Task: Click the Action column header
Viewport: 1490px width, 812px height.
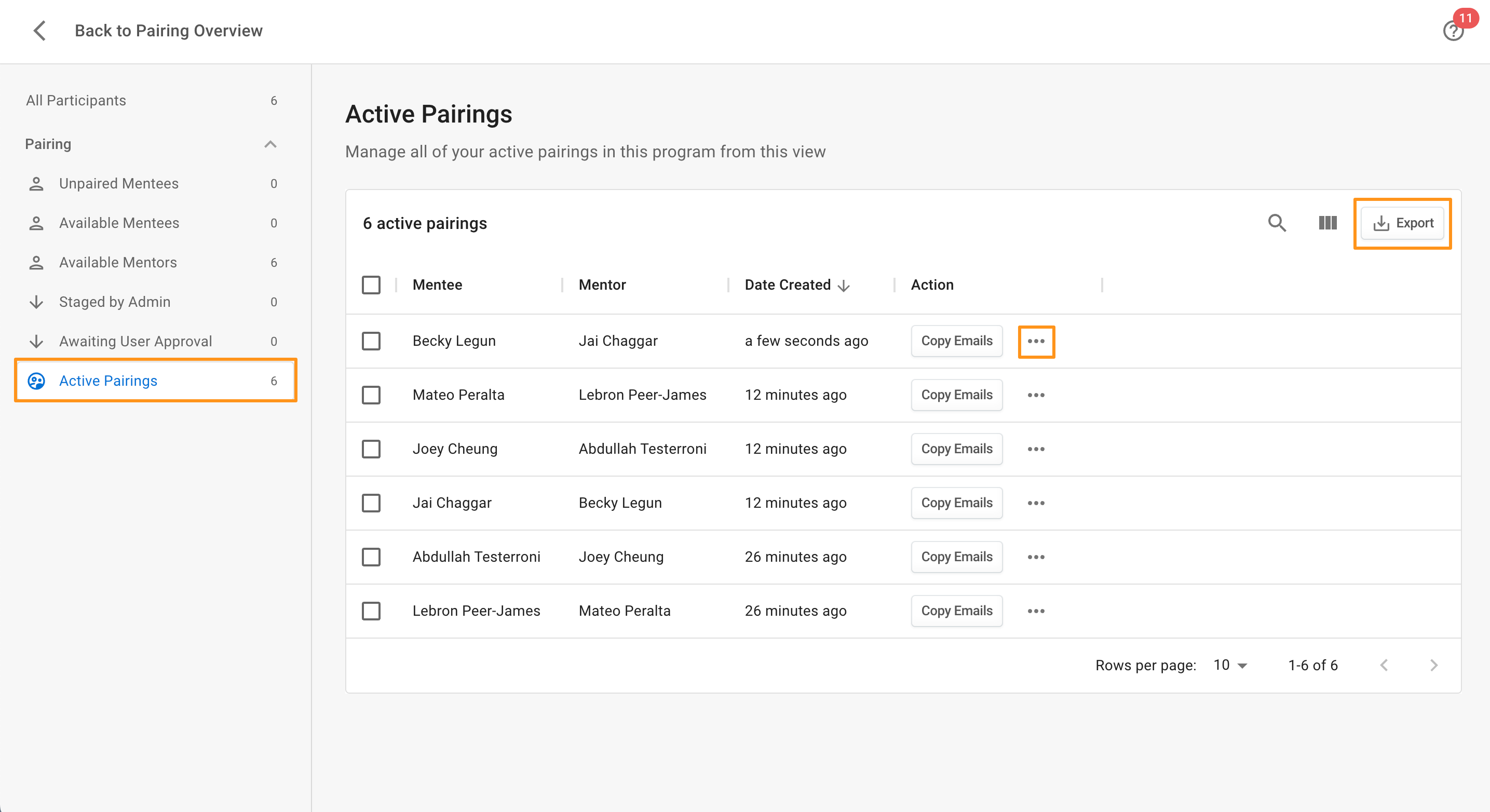Action: pyautogui.click(x=932, y=285)
